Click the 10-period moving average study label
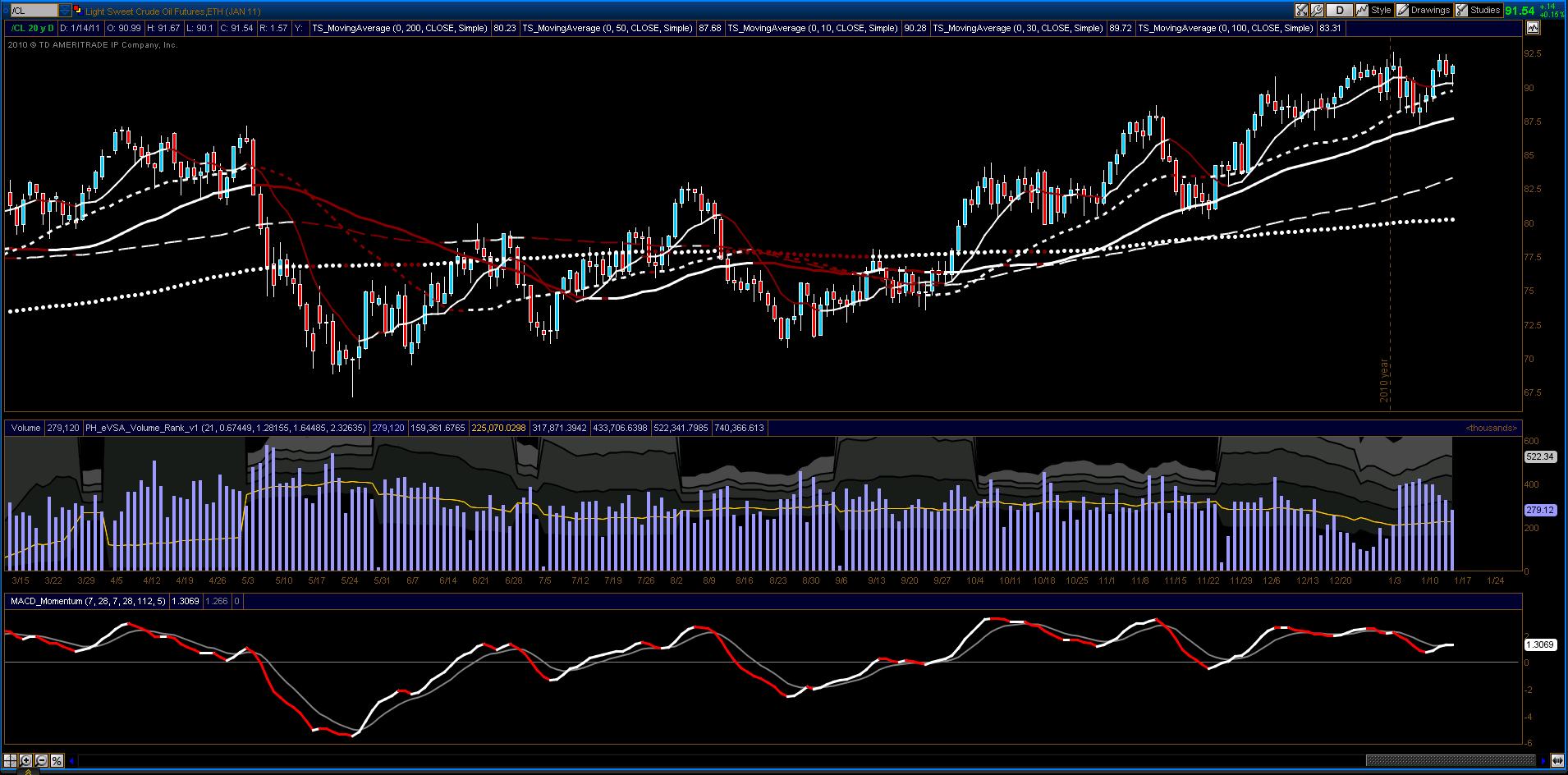This screenshot has width=1568, height=775. click(x=813, y=28)
